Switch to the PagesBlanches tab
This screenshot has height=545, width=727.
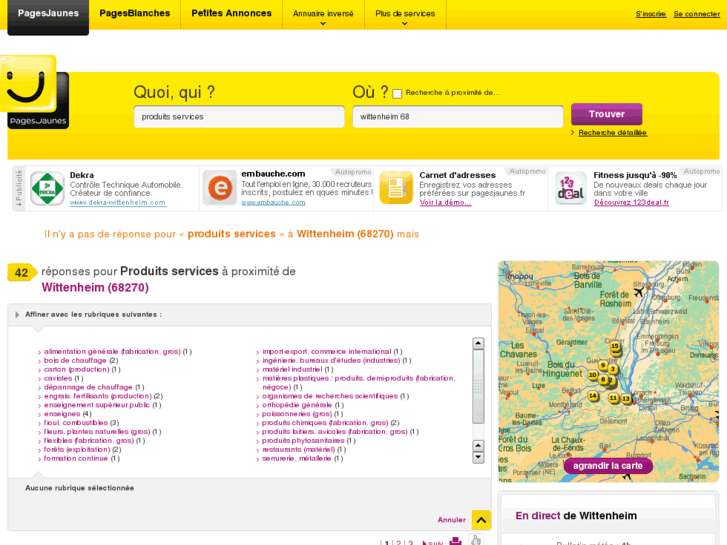coord(135,13)
